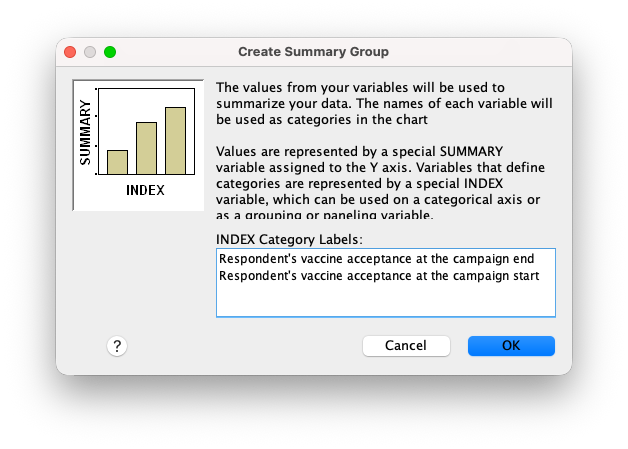
Task: Click the first description paragraph about variables
Action: 384,103
